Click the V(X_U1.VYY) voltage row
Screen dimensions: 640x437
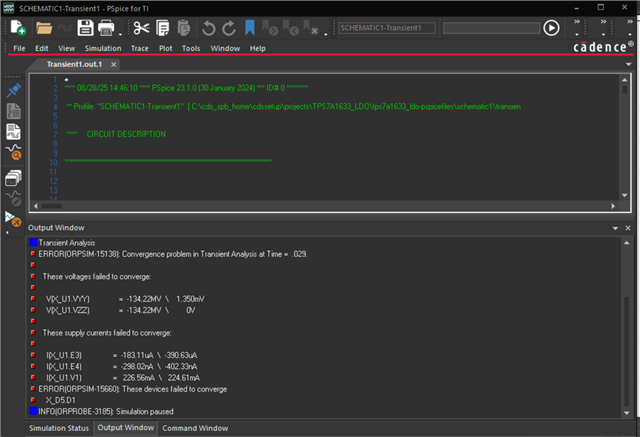[x=125, y=299]
